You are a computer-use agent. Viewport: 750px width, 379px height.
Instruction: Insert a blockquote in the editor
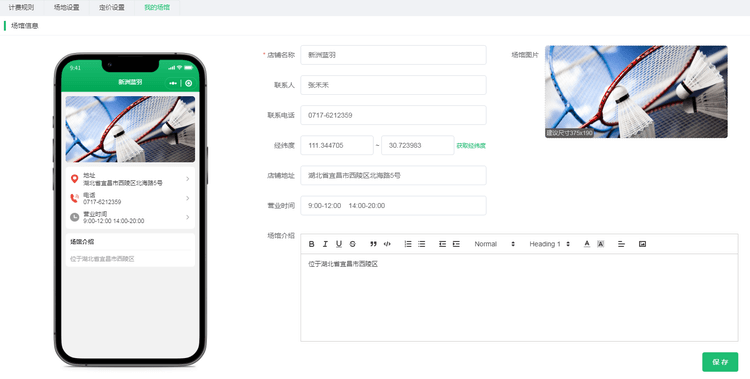[x=373, y=244]
